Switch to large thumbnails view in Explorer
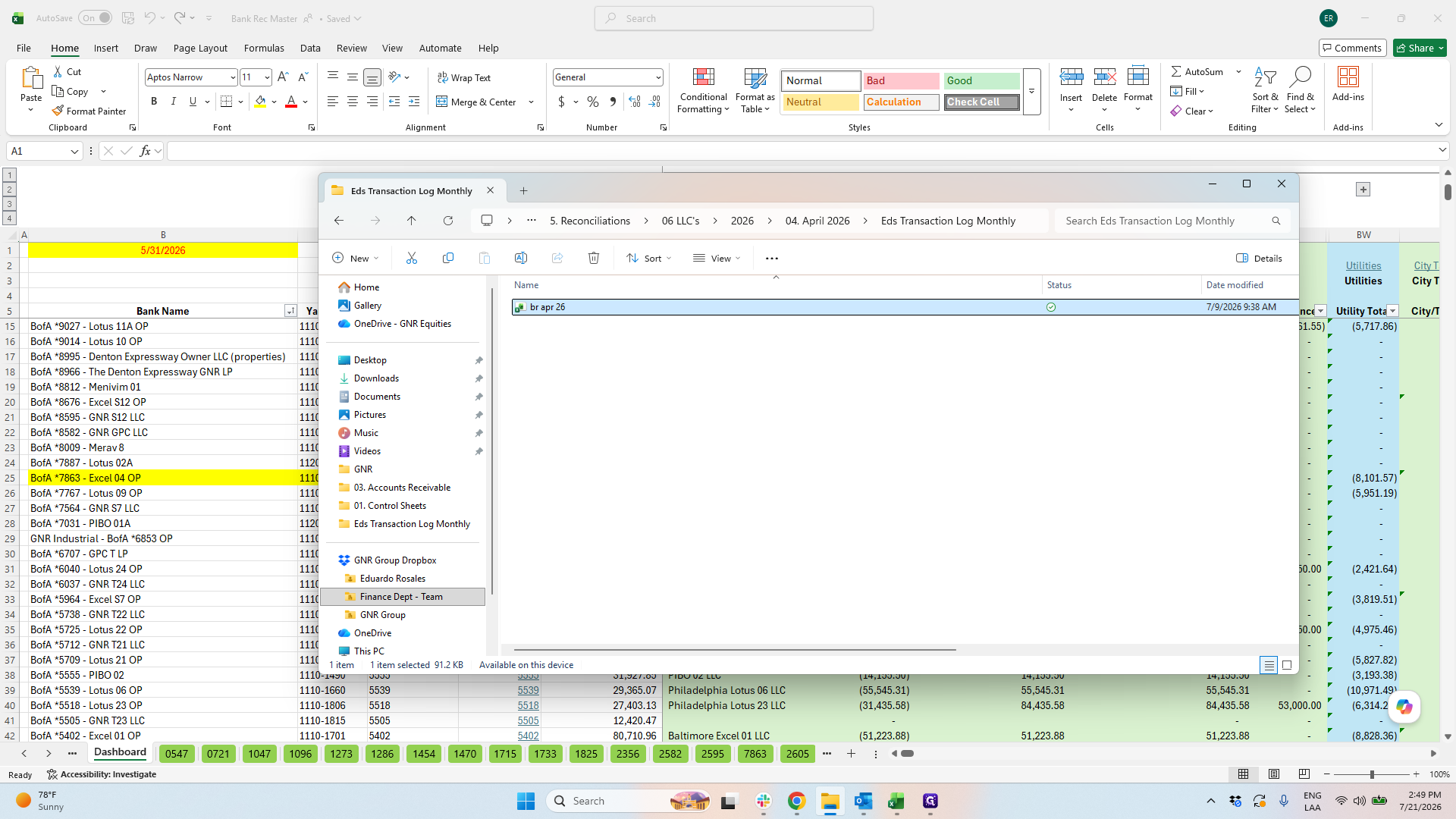The height and width of the screenshot is (819, 1456). [x=1287, y=665]
